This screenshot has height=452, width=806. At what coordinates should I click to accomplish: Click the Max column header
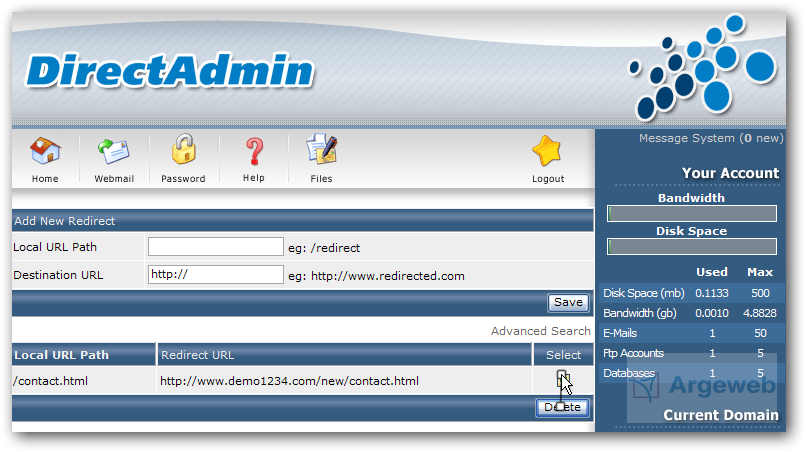(x=760, y=272)
